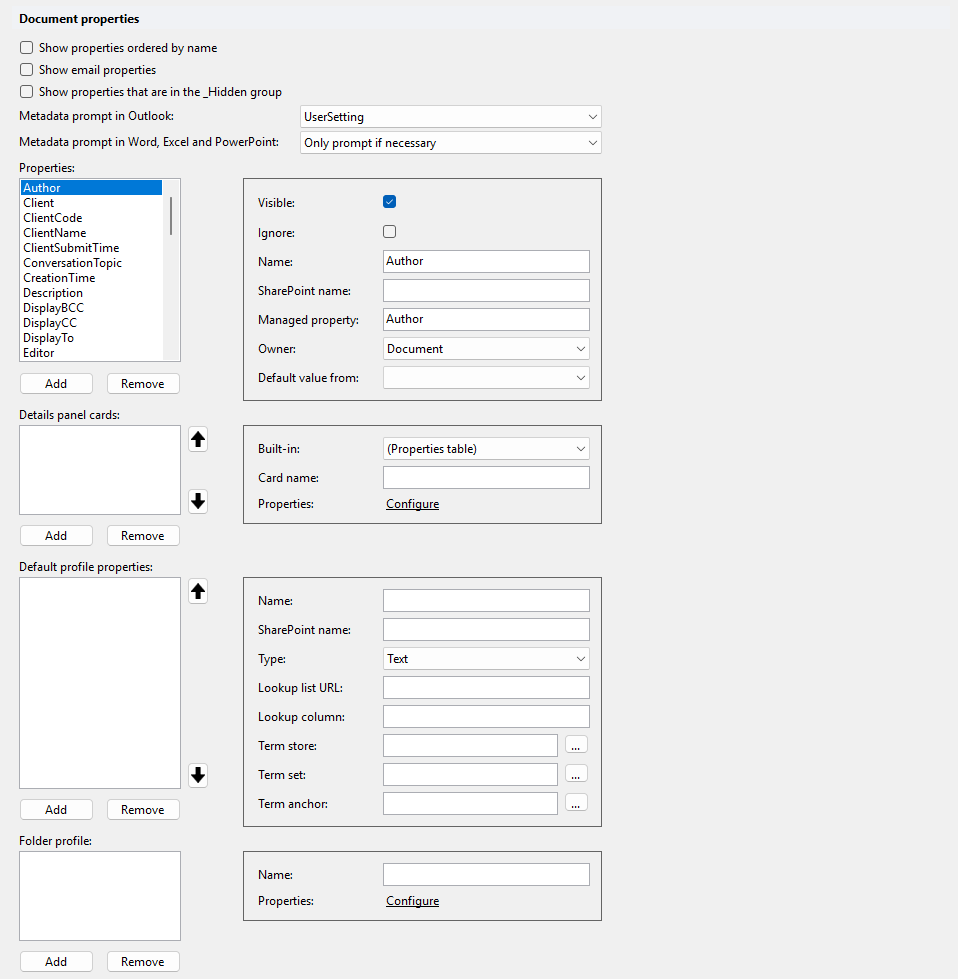Focus the Lookup list URL field
958x979 pixels.
[486, 687]
